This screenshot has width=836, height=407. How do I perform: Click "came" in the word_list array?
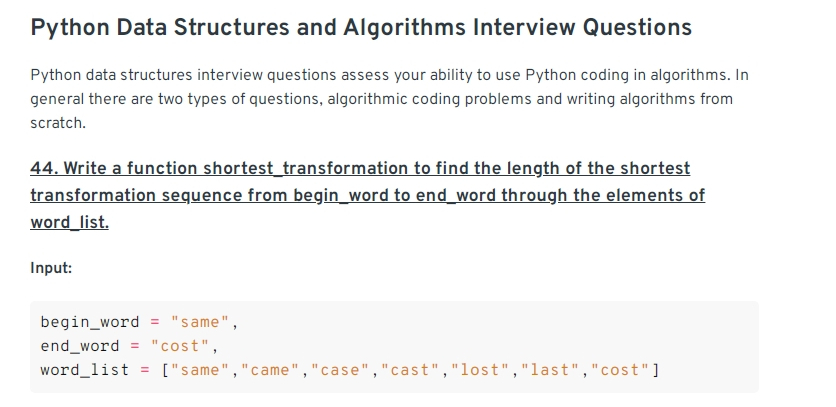[270, 370]
